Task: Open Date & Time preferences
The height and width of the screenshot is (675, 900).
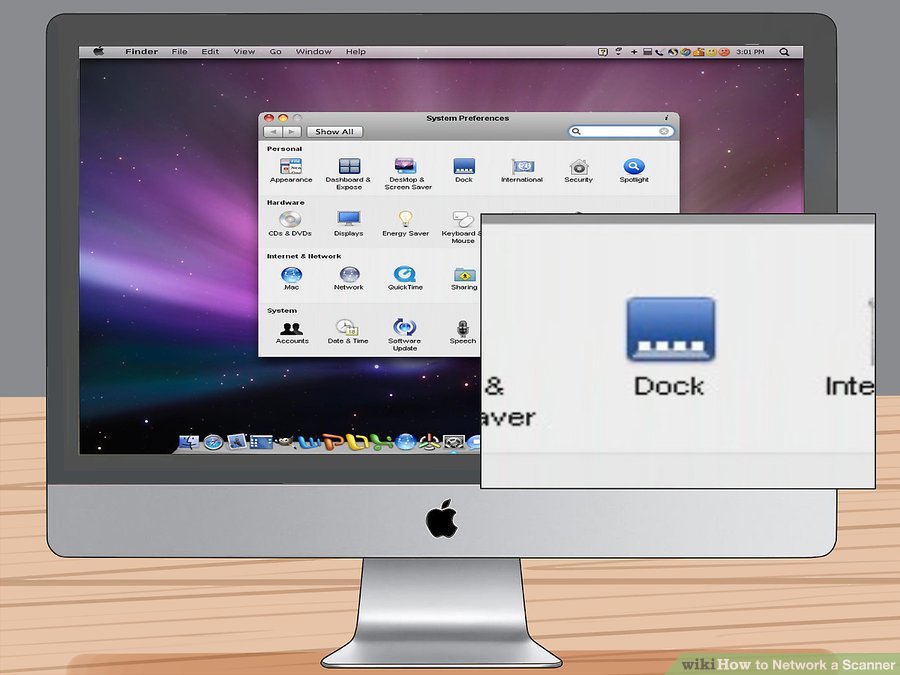Action: pyautogui.click(x=348, y=332)
